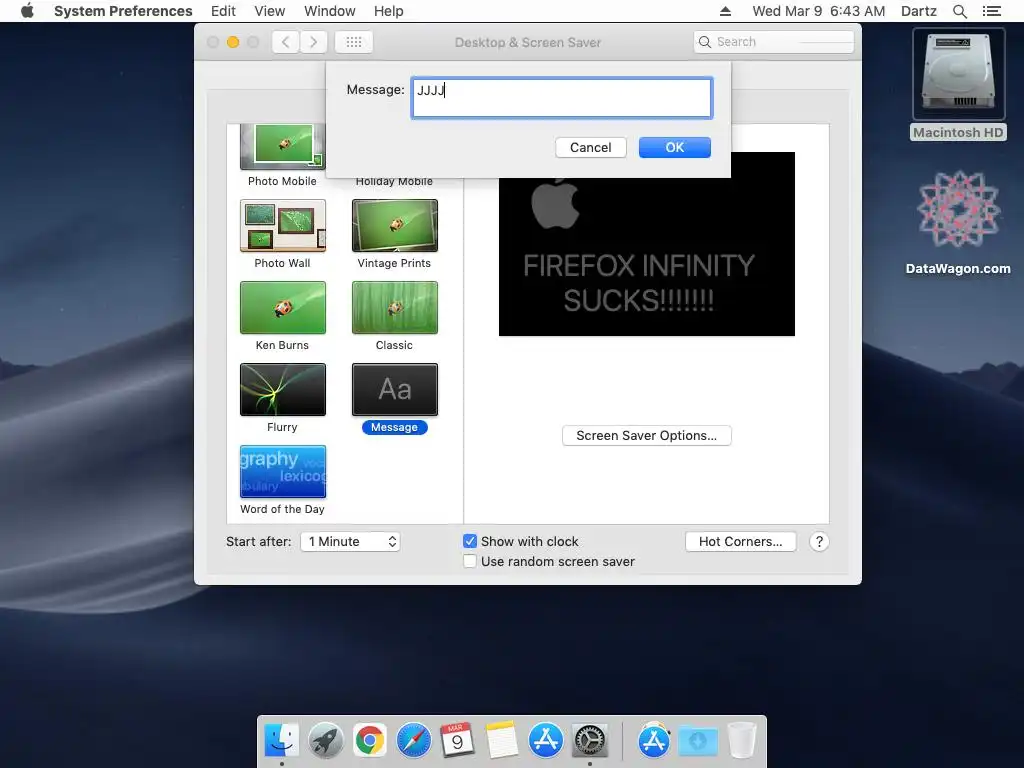Image resolution: width=1024 pixels, height=768 pixels.
Task: Click the preferences Search field
Action: (774, 42)
